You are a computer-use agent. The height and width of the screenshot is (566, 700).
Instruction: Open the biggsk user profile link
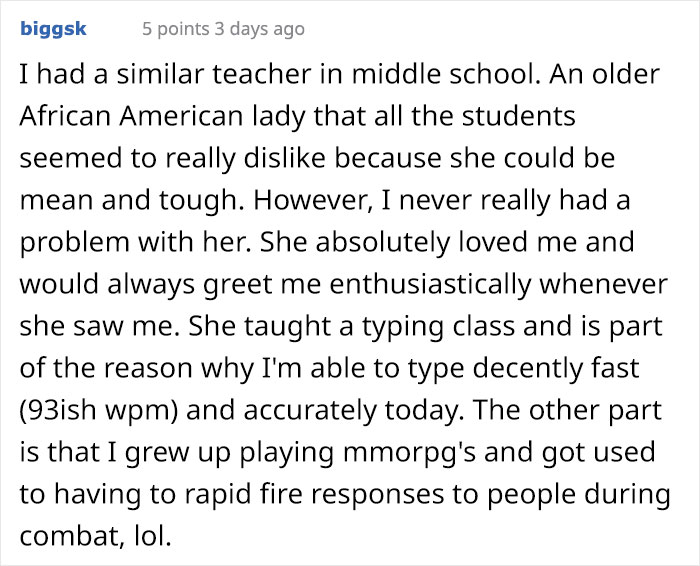pyautogui.click(x=53, y=29)
